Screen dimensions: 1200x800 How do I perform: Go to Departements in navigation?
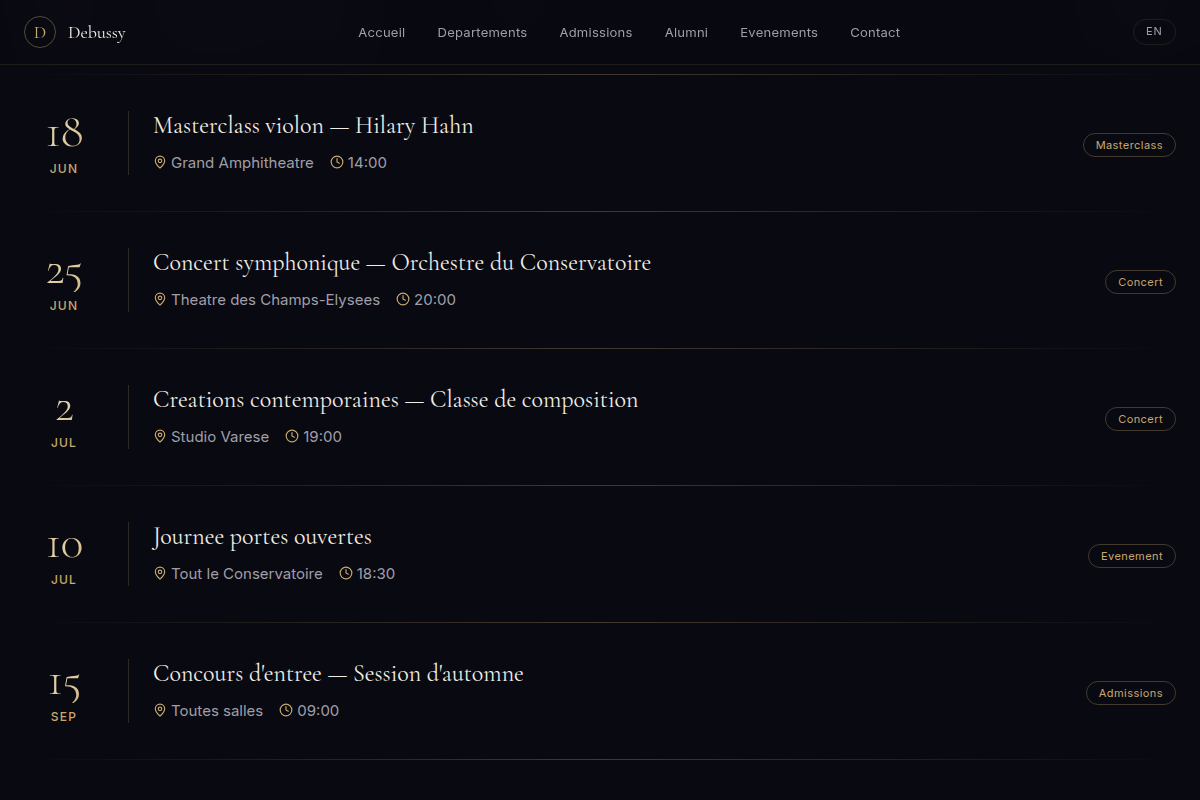482,32
